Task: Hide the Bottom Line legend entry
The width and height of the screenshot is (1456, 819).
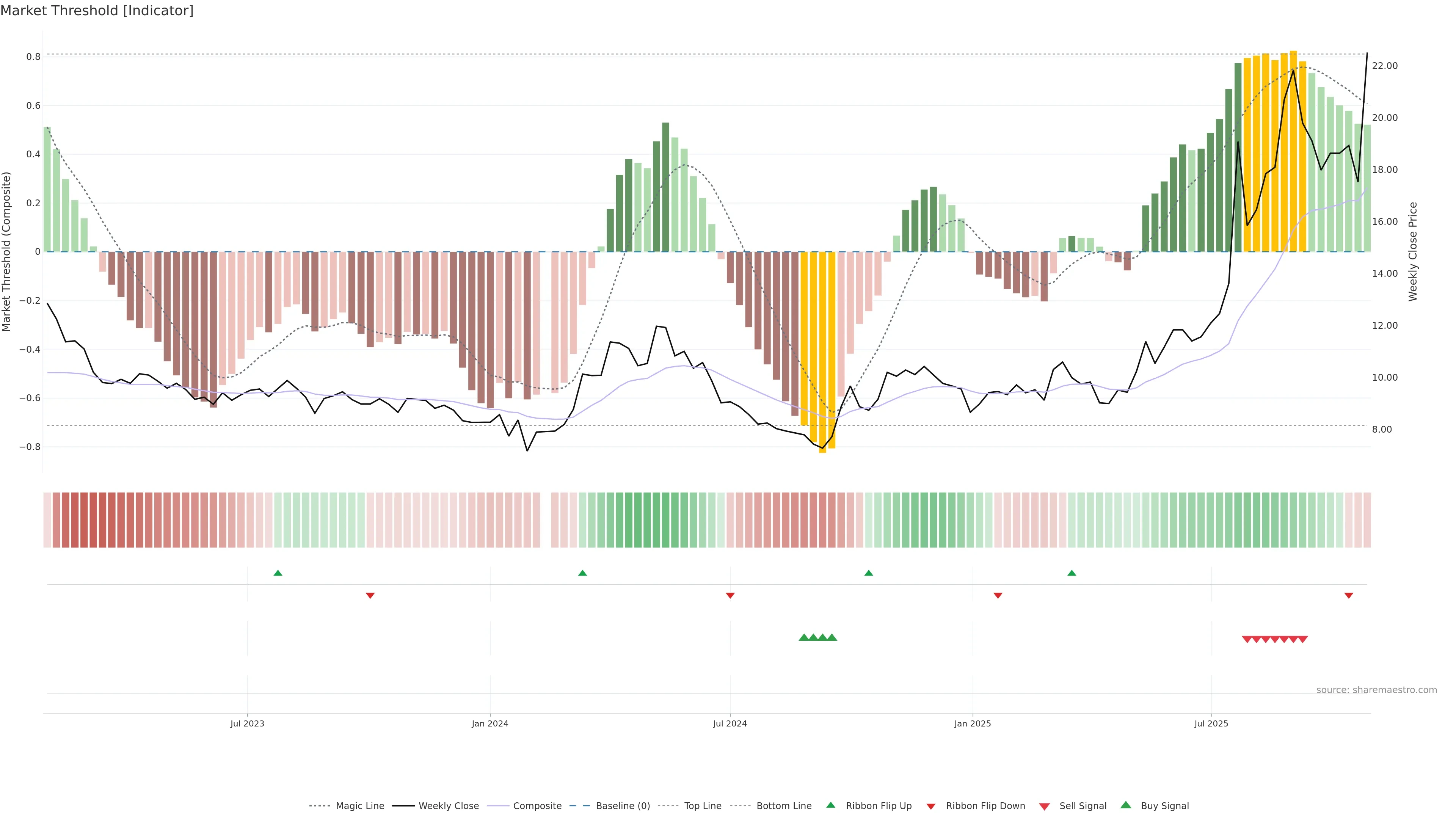Action: [783, 806]
